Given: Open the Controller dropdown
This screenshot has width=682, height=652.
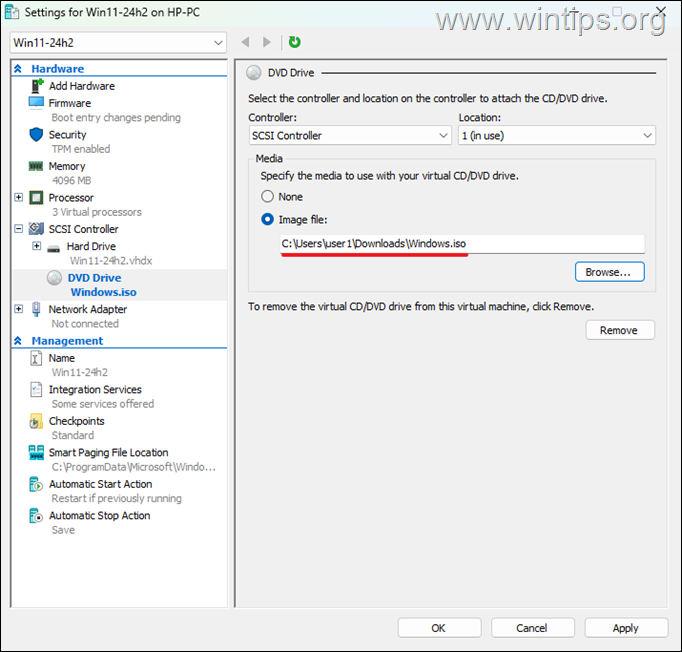Looking at the screenshot, I should (350, 136).
